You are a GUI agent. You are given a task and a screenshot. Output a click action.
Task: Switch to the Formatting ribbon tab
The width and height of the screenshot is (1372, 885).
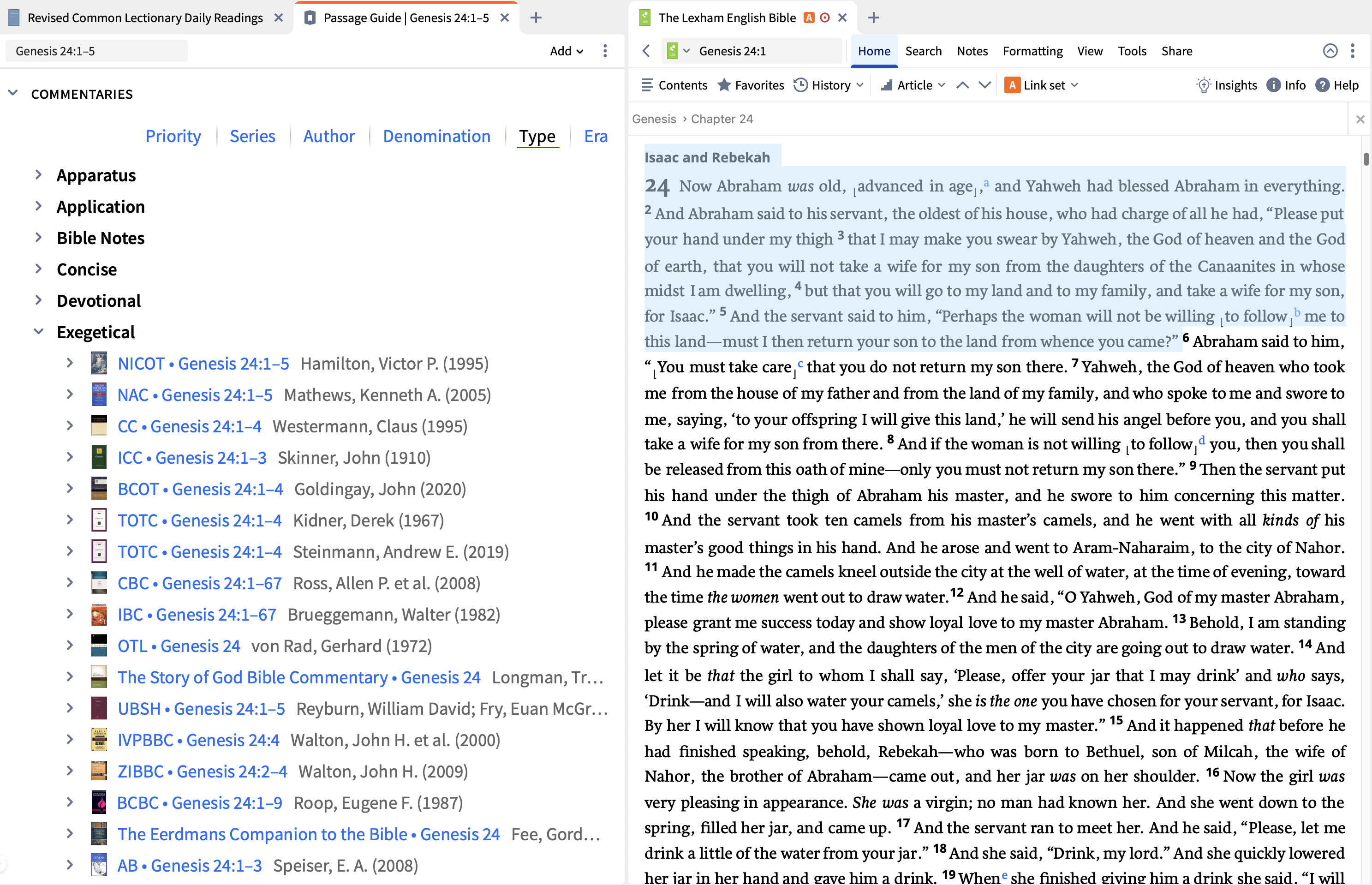1032,51
